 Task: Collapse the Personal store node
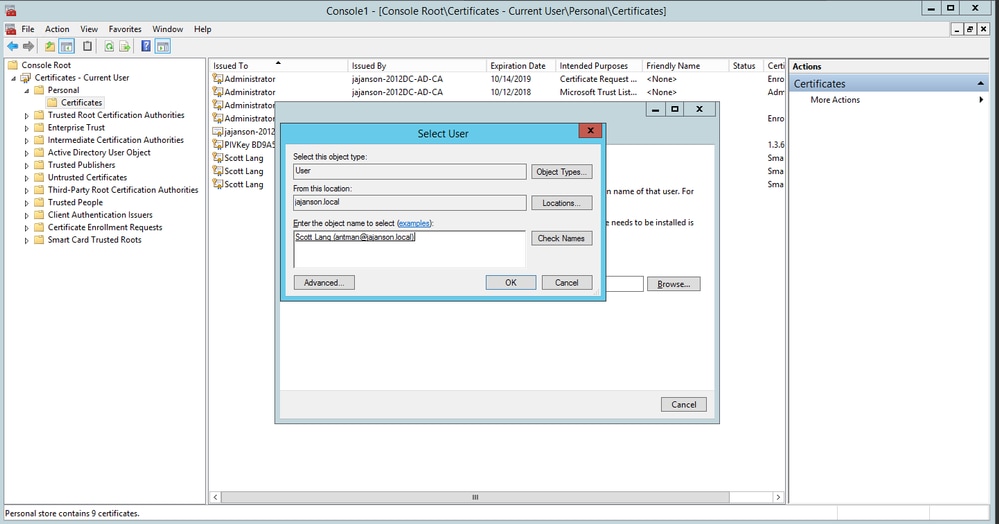27,91
